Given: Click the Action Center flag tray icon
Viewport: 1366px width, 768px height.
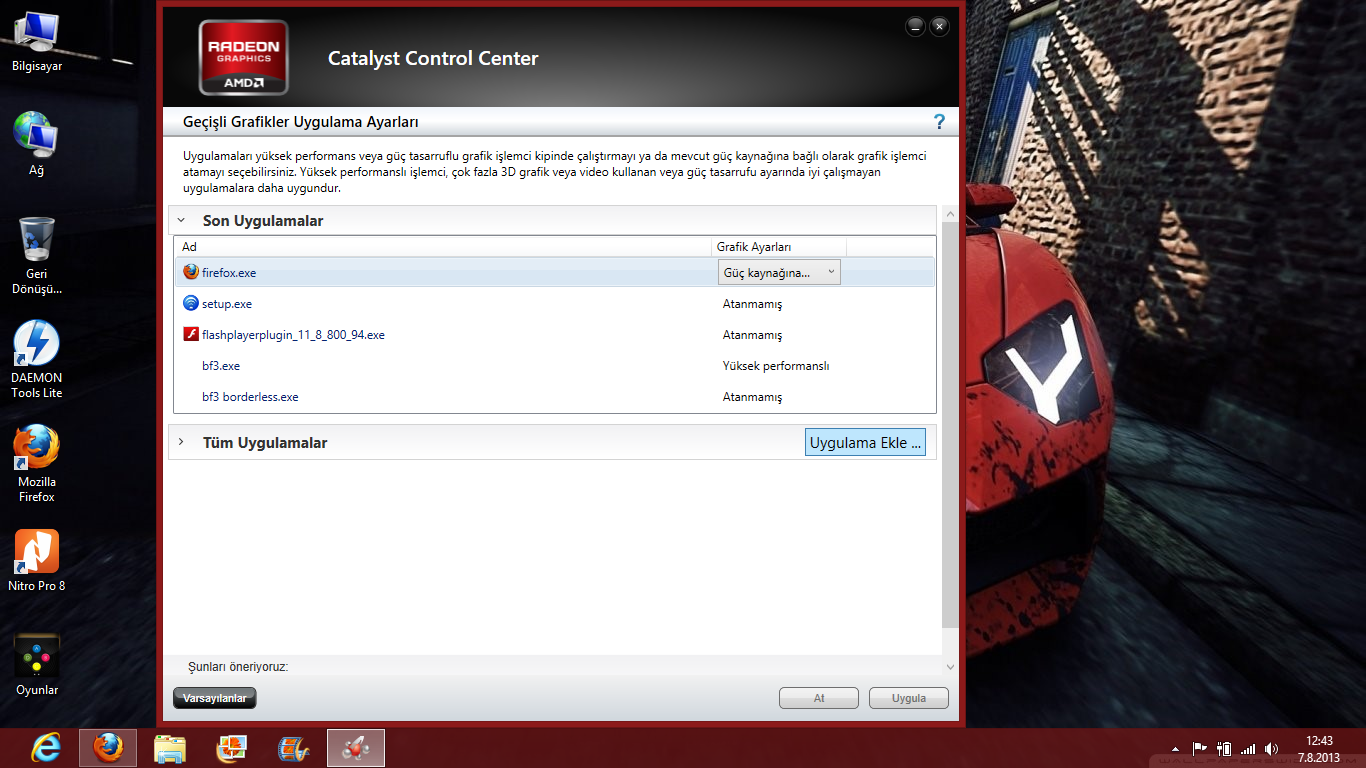Looking at the screenshot, I should [x=1199, y=748].
